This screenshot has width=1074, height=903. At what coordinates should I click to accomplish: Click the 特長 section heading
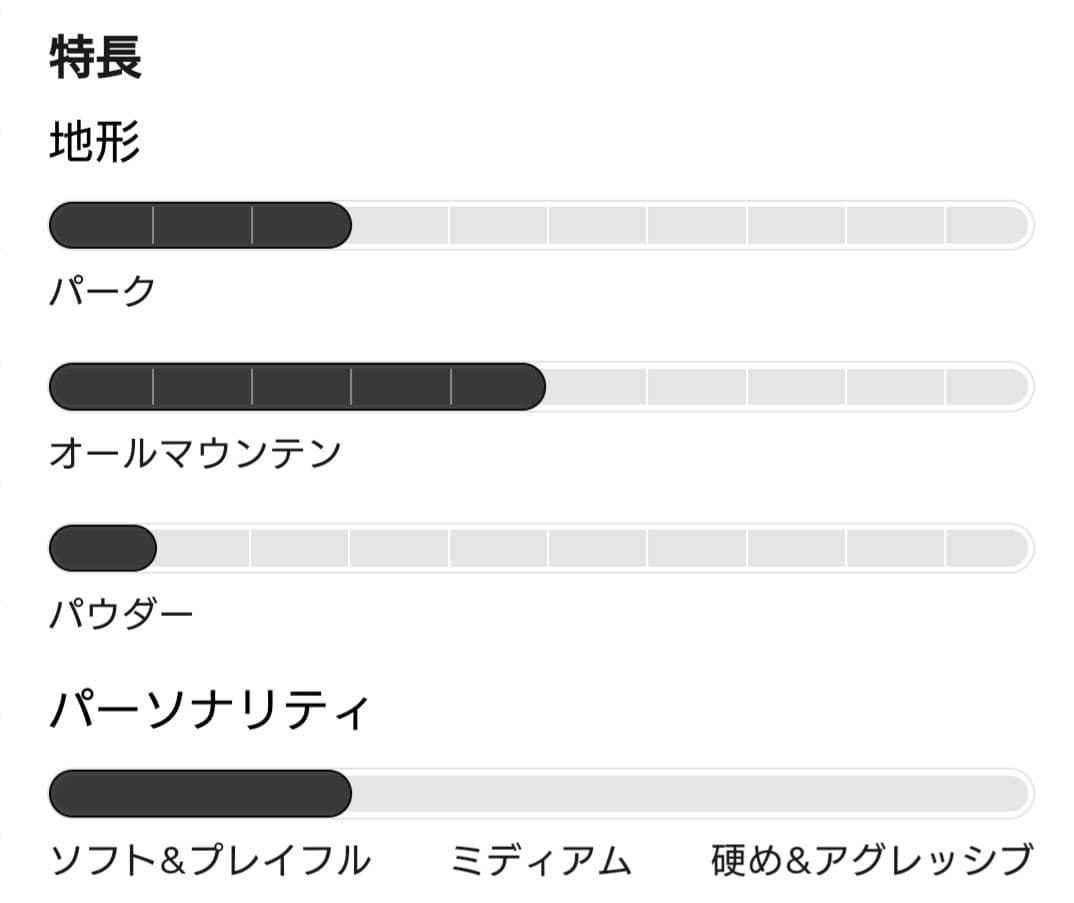[x=96, y=58]
